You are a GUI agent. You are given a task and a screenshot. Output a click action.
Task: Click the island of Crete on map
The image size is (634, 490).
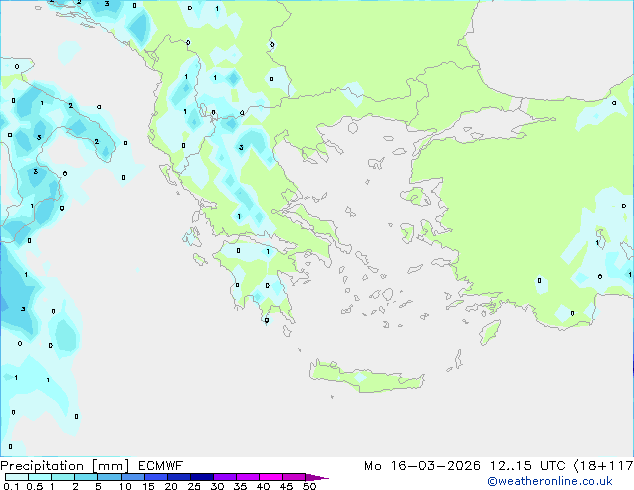[x=366, y=377]
